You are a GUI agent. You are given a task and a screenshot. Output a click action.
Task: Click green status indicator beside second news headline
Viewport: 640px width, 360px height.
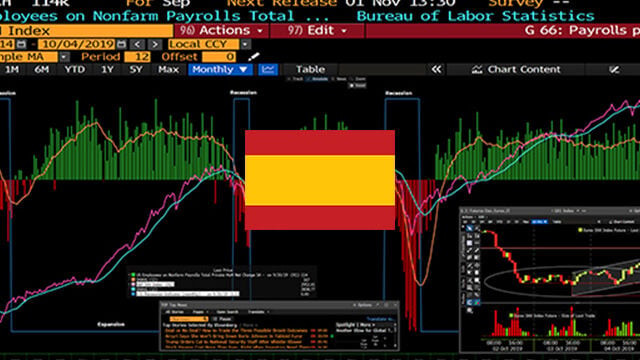(332, 336)
